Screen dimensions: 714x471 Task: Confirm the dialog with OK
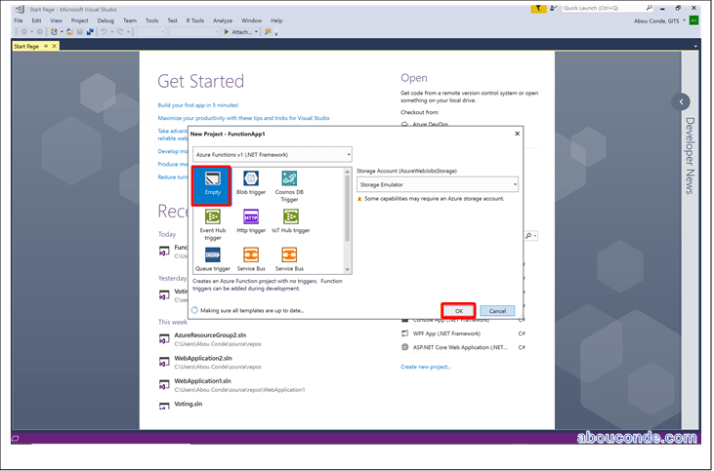pos(458,311)
